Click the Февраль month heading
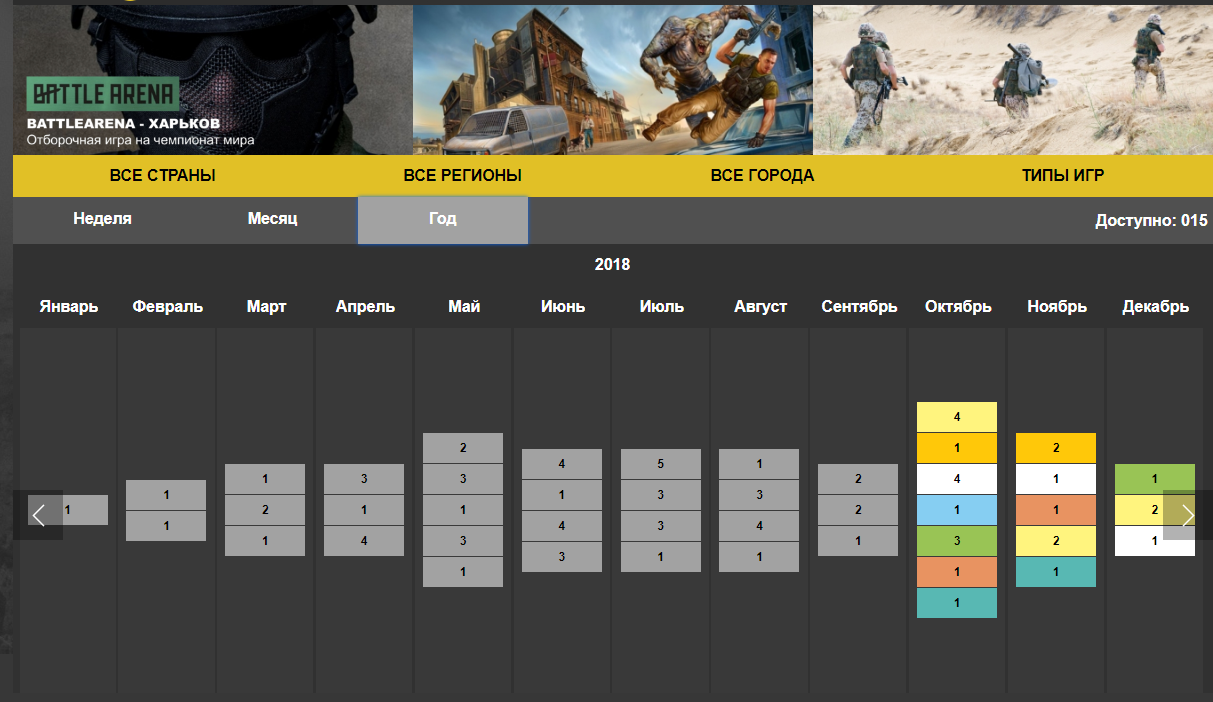Image resolution: width=1213 pixels, height=702 pixels. click(168, 307)
